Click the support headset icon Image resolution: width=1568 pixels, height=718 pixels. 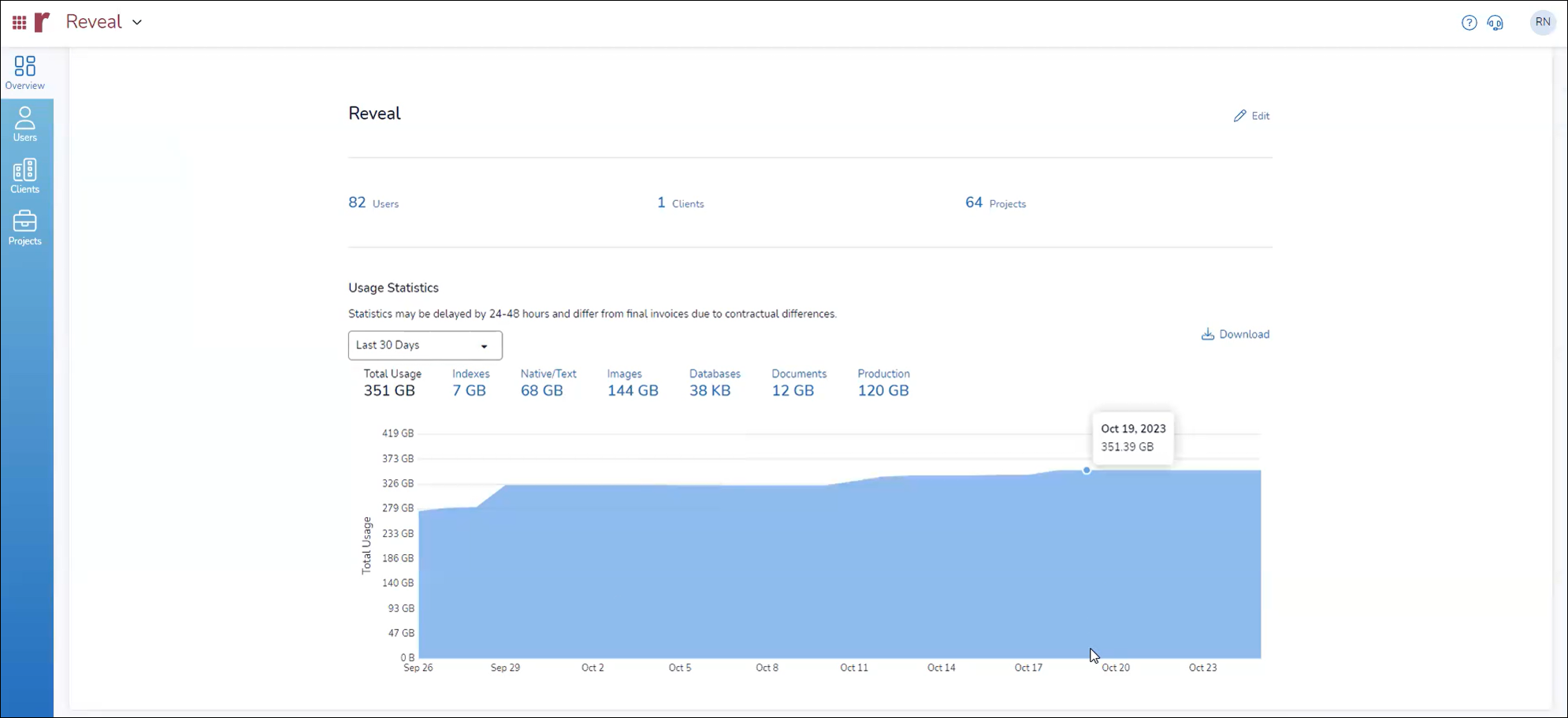[1495, 23]
